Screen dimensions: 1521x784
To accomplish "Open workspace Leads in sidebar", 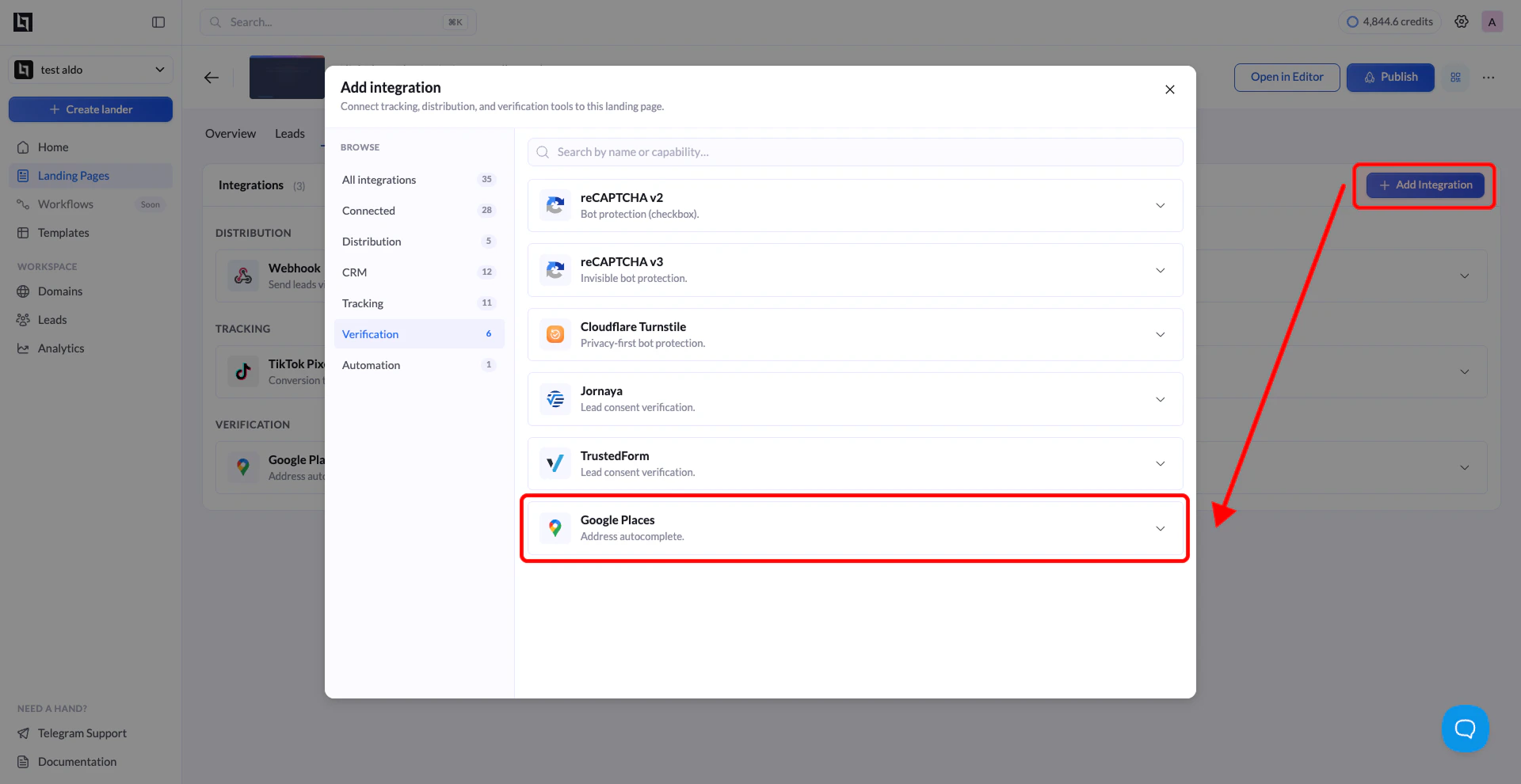I will [x=91, y=320].
